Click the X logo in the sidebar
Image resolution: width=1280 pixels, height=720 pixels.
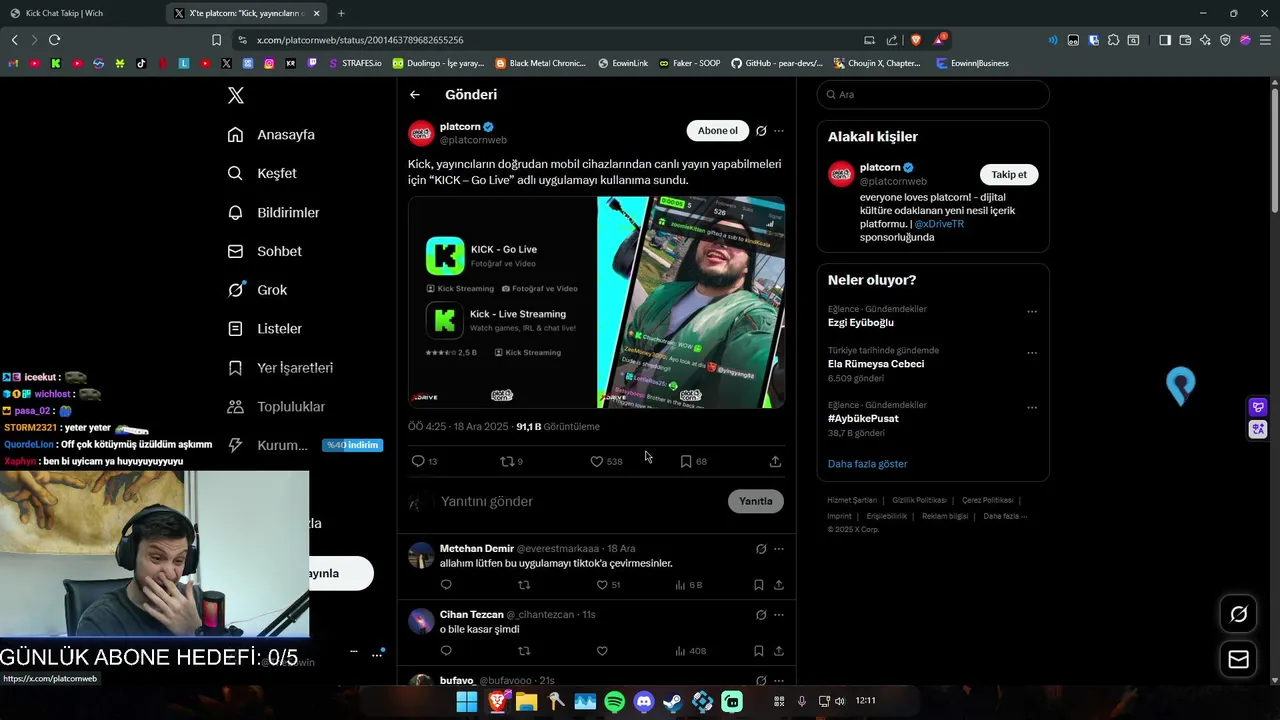(x=236, y=95)
